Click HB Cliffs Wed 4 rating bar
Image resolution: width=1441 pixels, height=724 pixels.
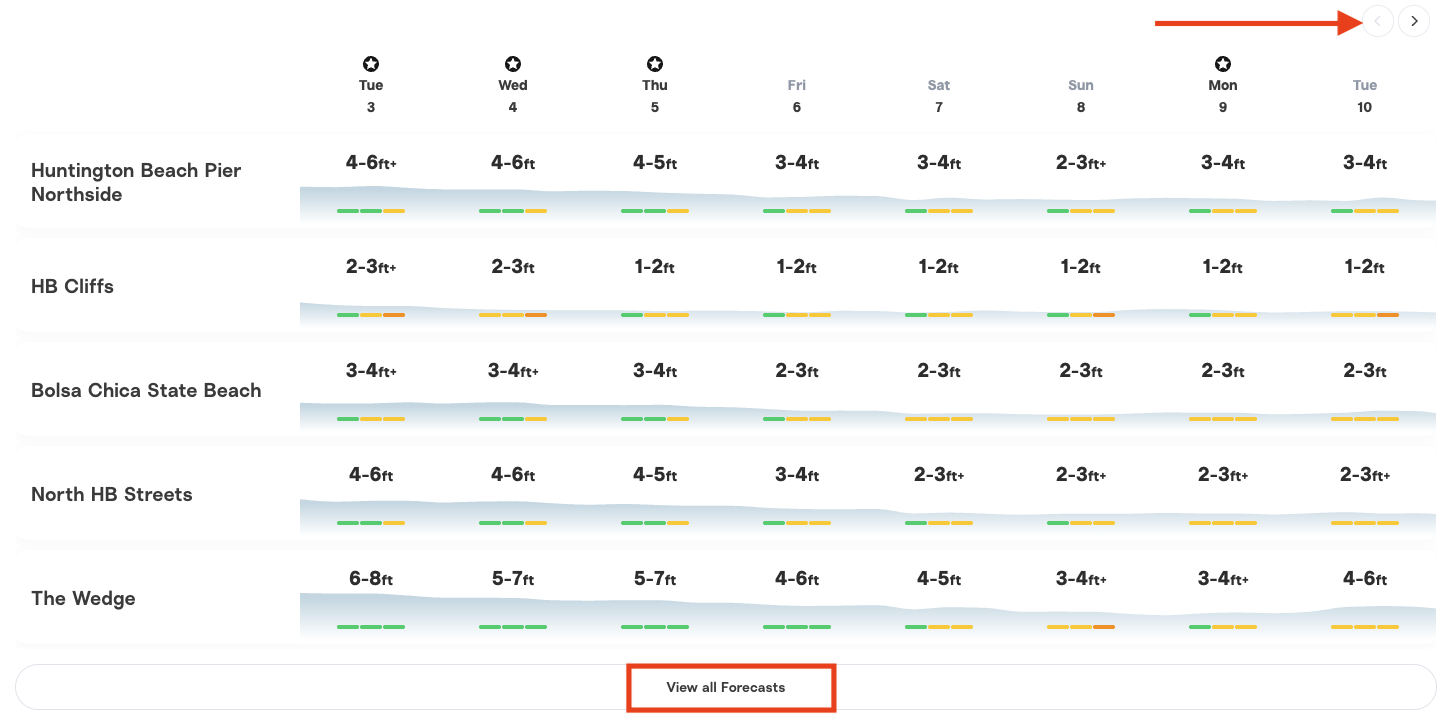point(513,315)
